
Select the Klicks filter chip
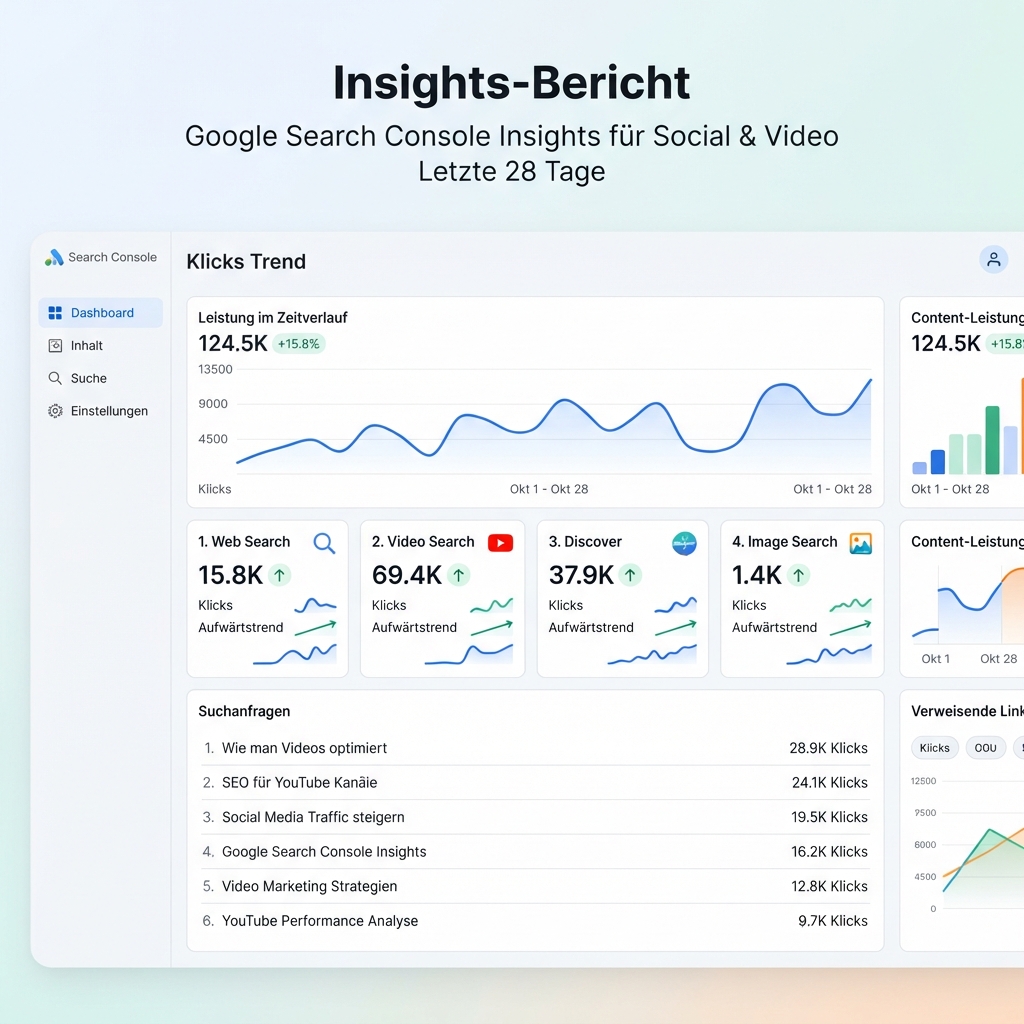[x=935, y=748]
